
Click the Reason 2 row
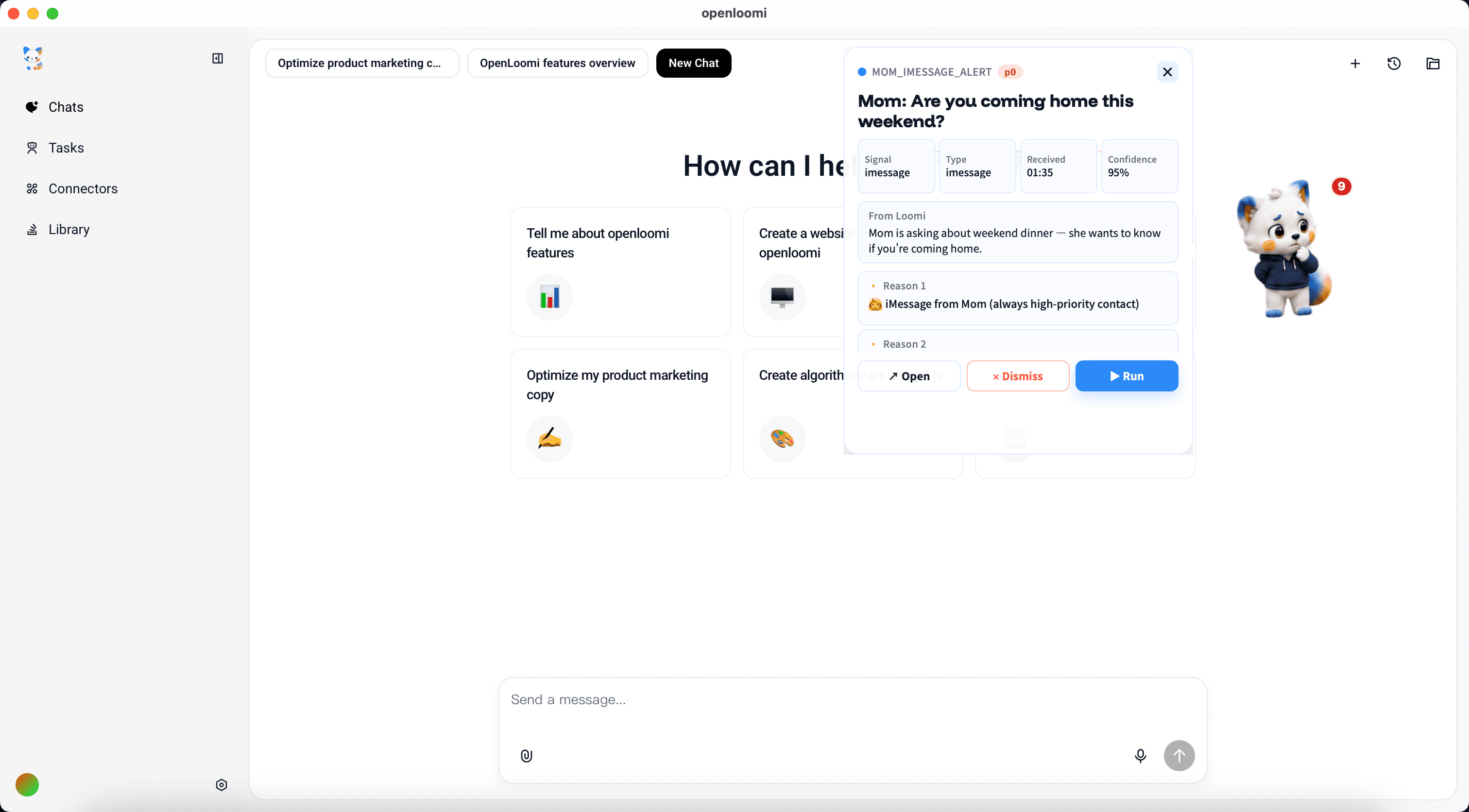(1017, 341)
